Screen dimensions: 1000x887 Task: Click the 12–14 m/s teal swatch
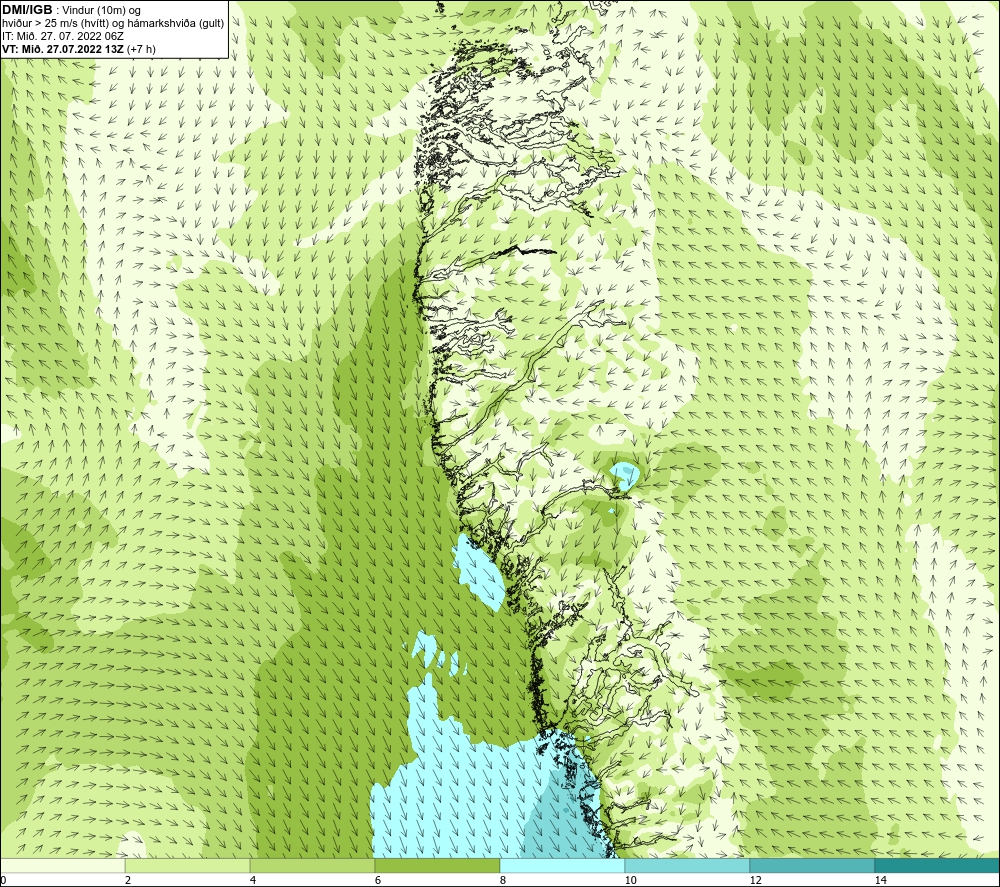pyautogui.click(x=812, y=865)
